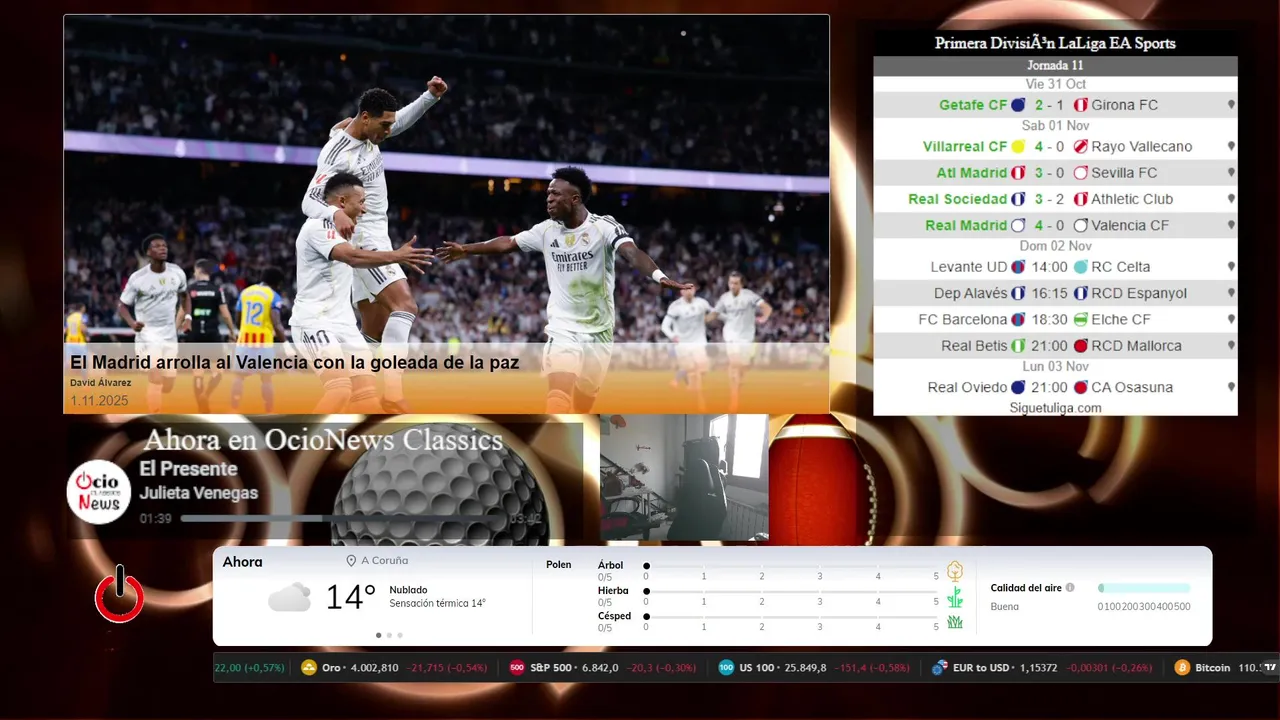Viewport: 1280px width, 720px height.
Task: Click the A Coruña location label
Action: tap(385, 561)
